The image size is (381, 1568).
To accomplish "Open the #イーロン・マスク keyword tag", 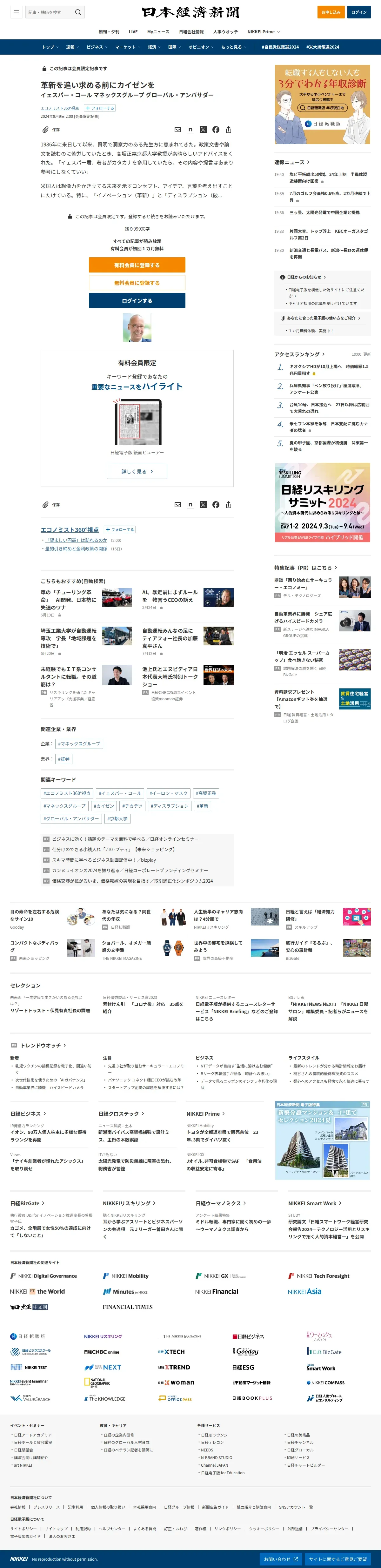I will (168, 793).
